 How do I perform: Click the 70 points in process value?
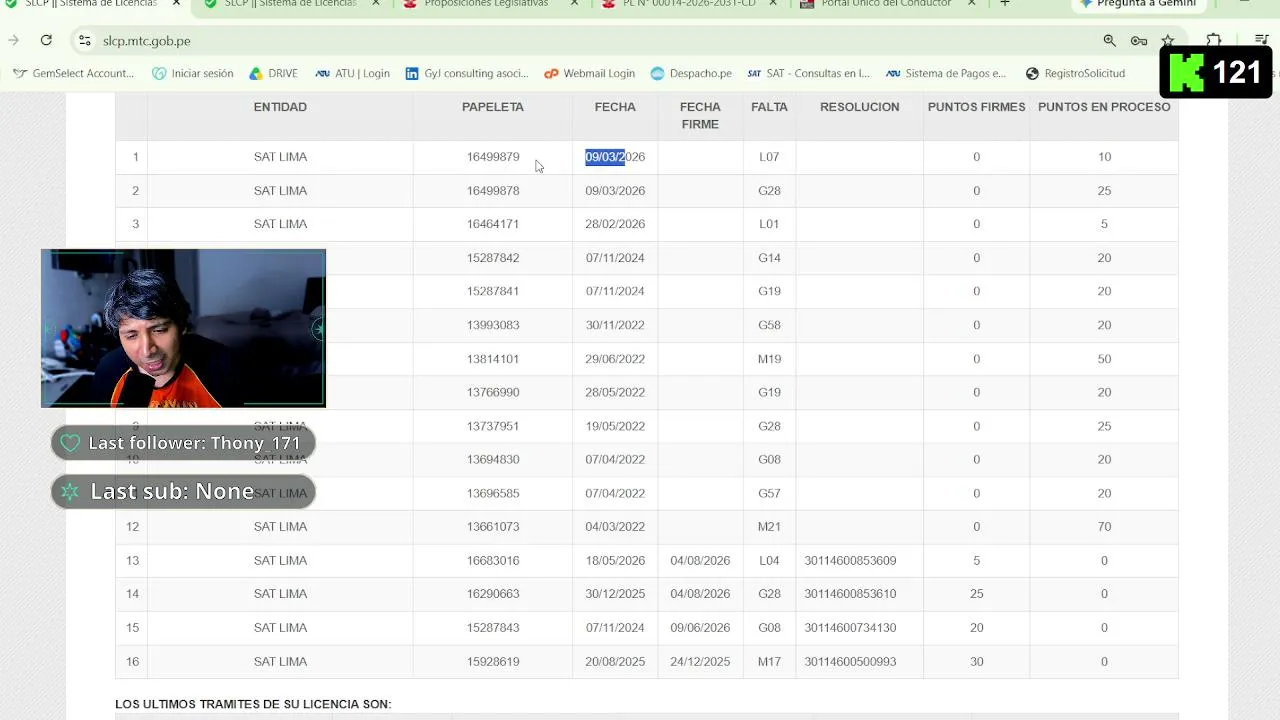[1104, 527]
